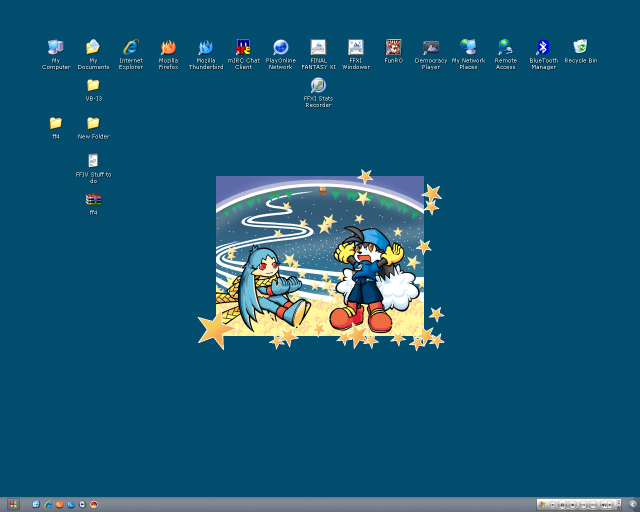Launch Windows Media Player from quick launch
The image size is (640, 512).
coord(82,504)
